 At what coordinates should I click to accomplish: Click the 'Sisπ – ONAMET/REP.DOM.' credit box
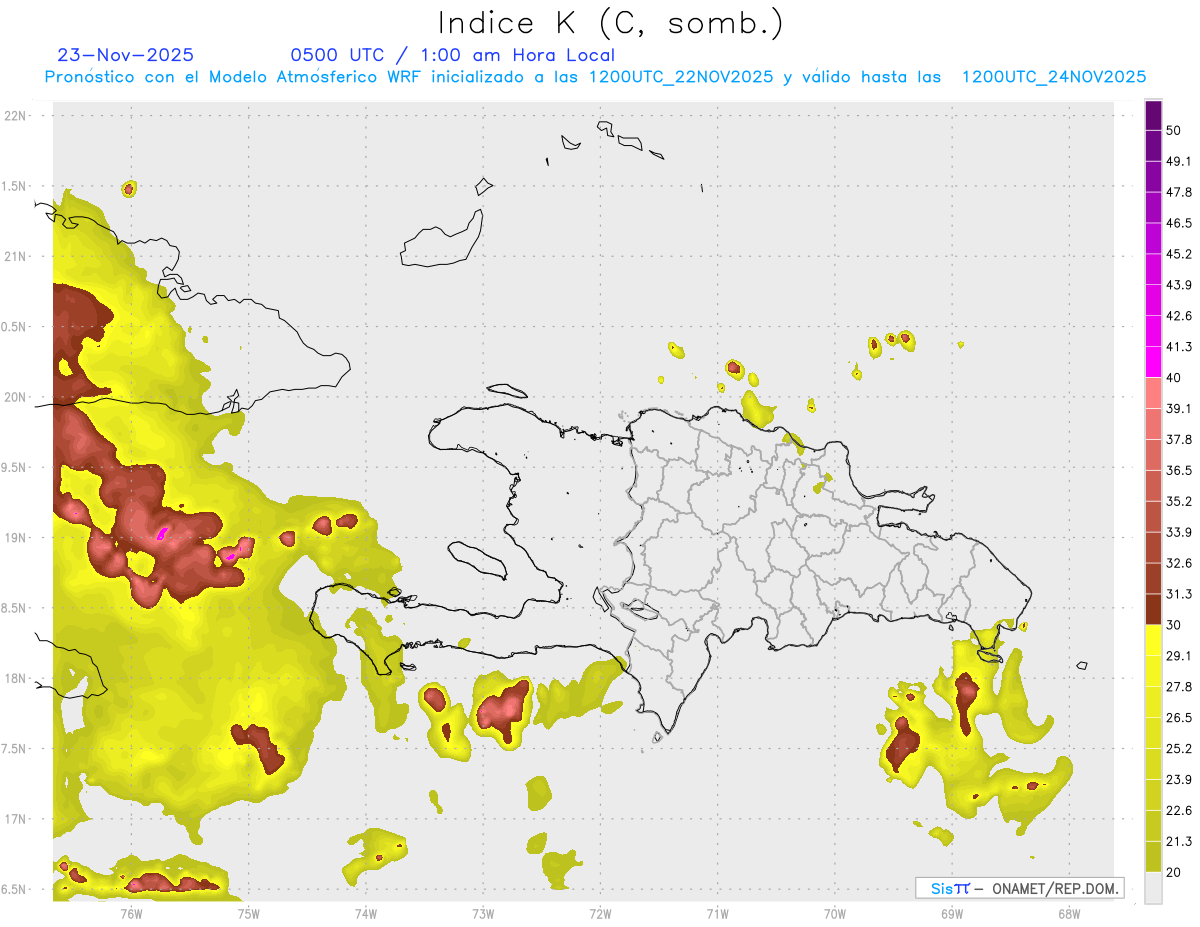click(x=1019, y=888)
